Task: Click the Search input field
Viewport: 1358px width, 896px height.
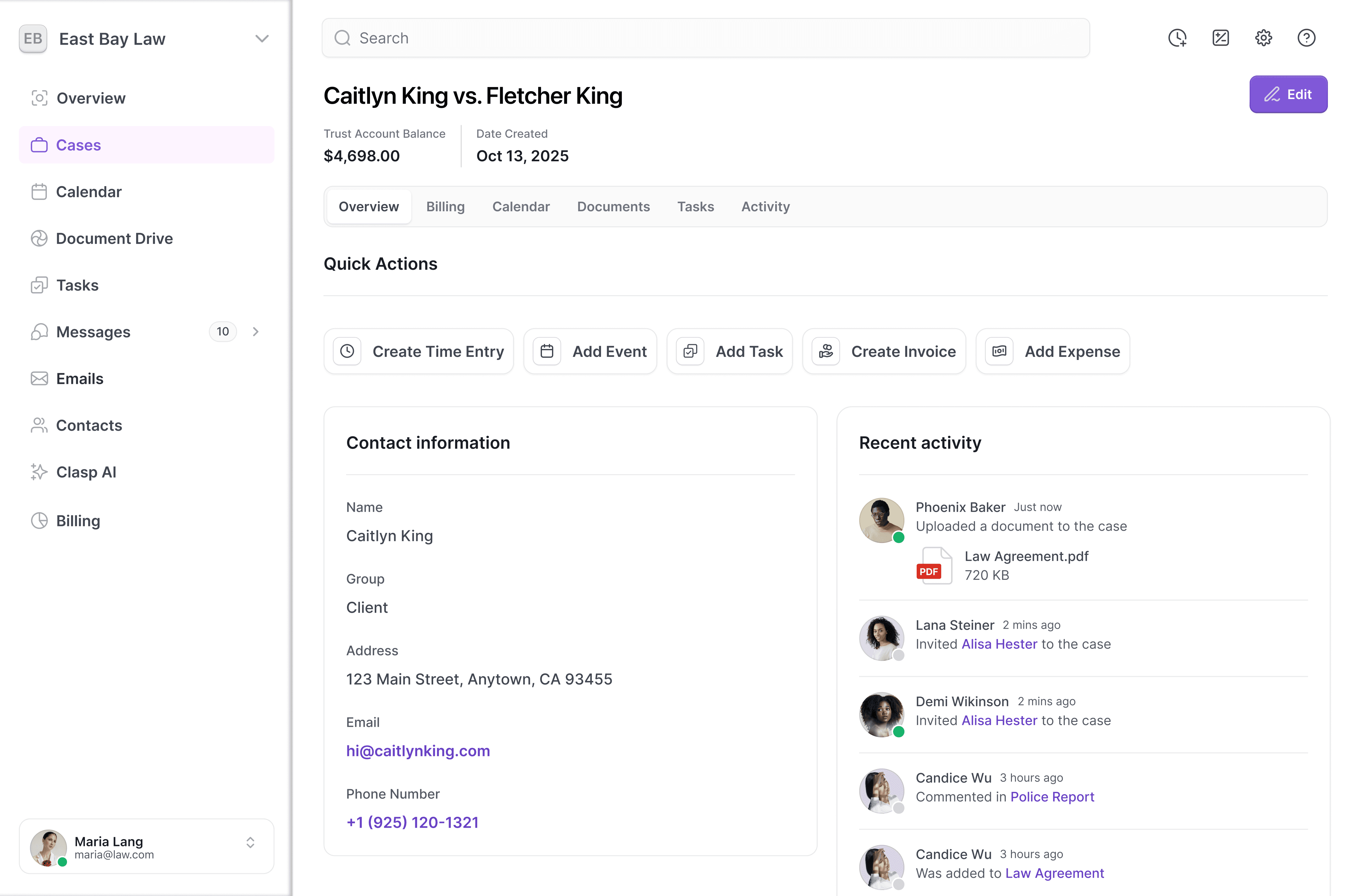Action: [706, 38]
